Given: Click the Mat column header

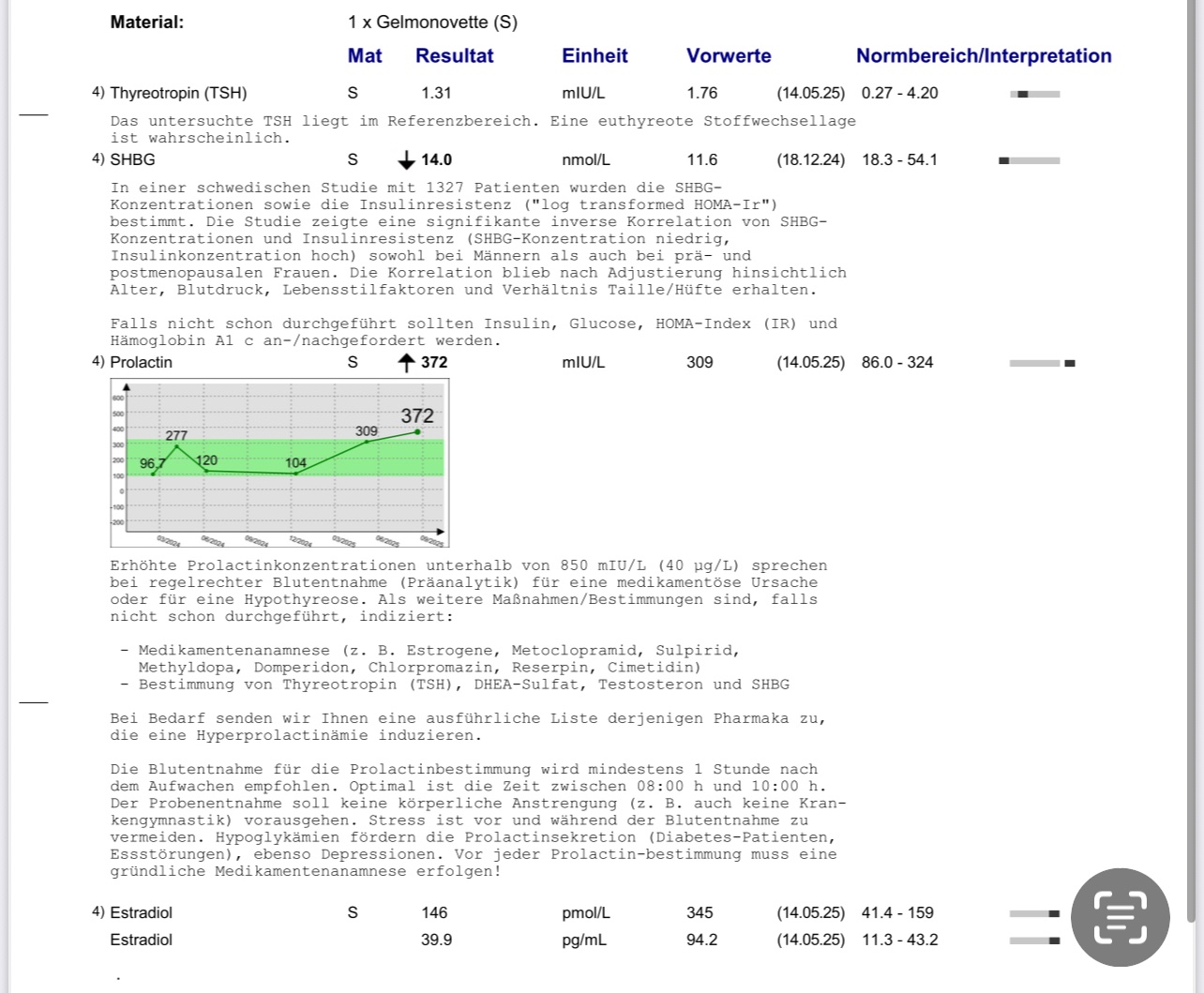Looking at the screenshot, I should click(x=365, y=56).
